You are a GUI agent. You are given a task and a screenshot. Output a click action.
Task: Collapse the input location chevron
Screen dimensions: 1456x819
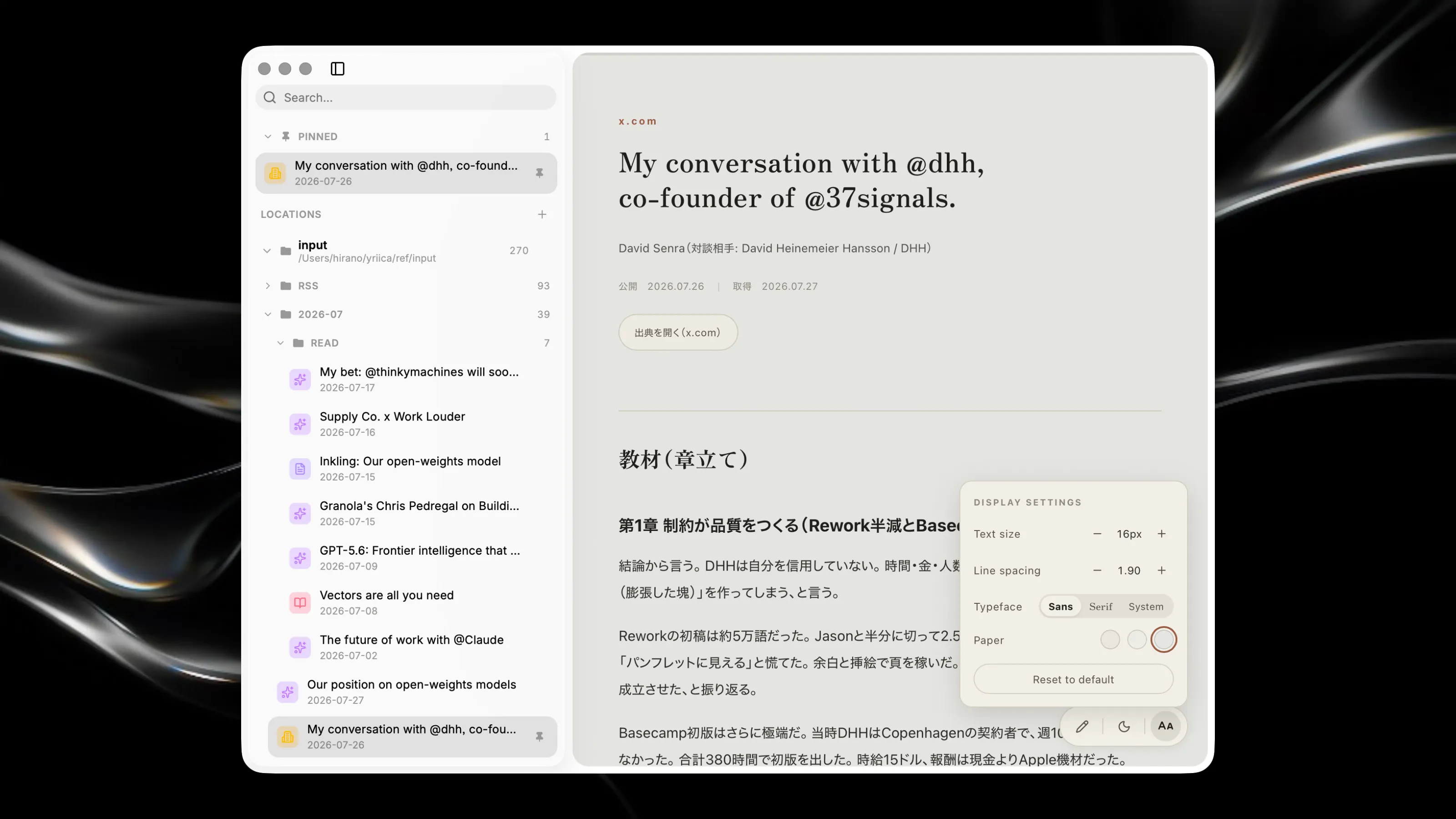267,251
